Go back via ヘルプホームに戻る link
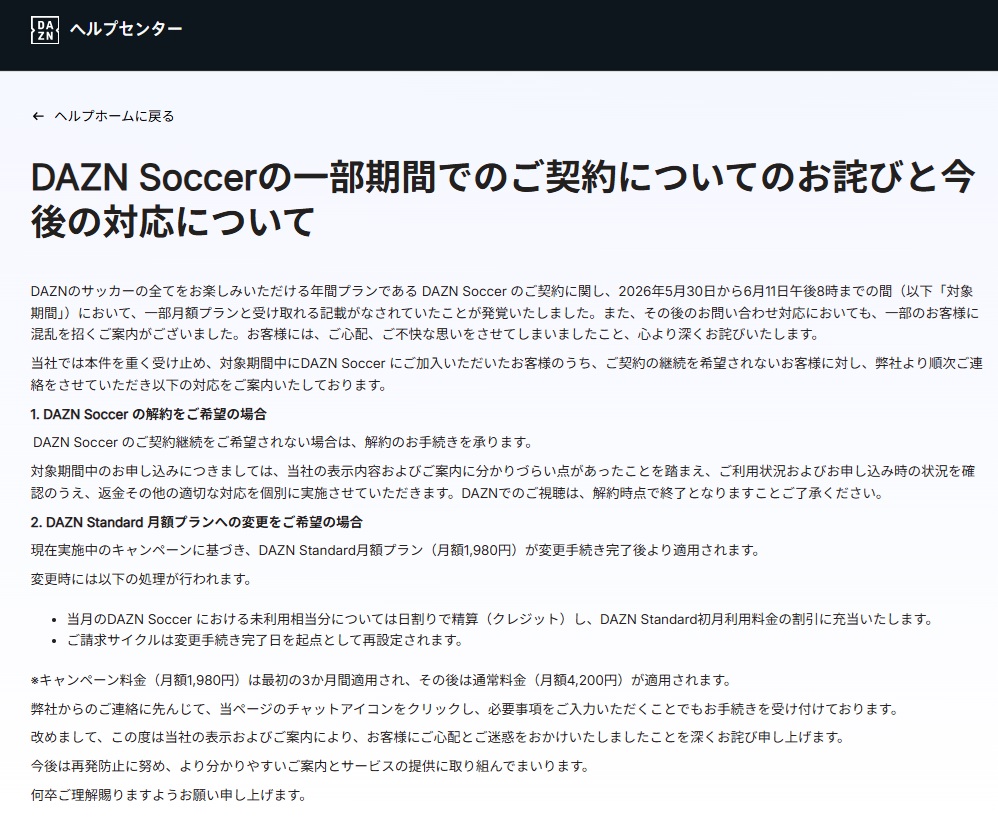This screenshot has width=998, height=828. (x=115, y=116)
